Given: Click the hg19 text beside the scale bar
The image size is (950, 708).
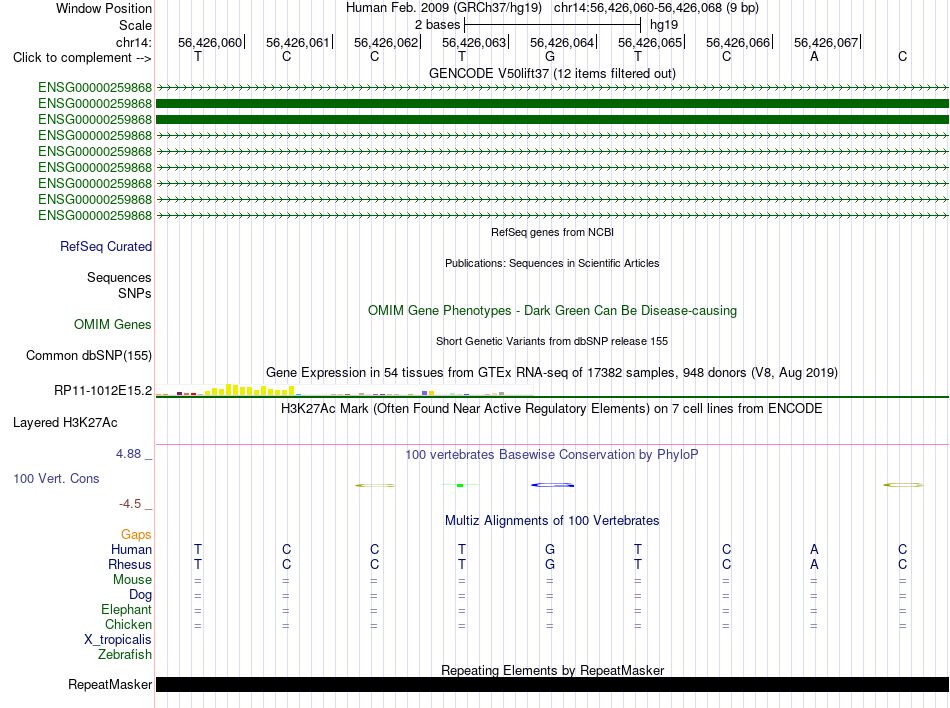Looking at the screenshot, I should coord(663,25).
